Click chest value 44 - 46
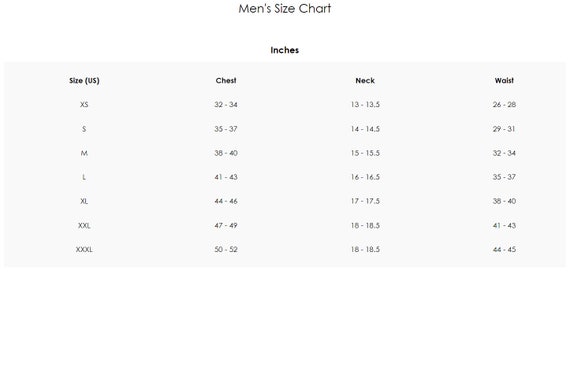This screenshot has width=570, height=378. pyautogui.click(x=226, y=201)
